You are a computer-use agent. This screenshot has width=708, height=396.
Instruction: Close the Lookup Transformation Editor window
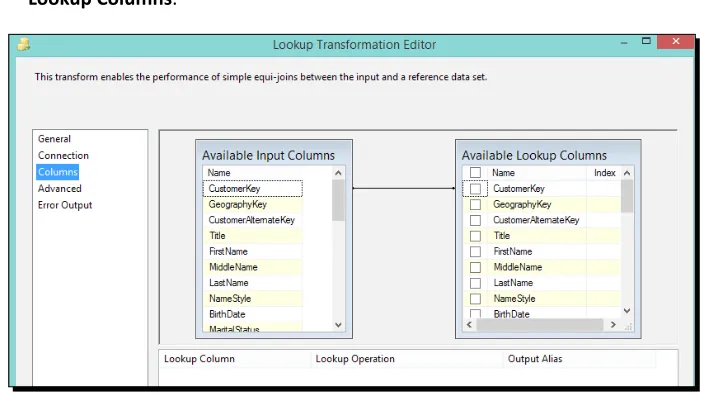(x=676, y=42)
